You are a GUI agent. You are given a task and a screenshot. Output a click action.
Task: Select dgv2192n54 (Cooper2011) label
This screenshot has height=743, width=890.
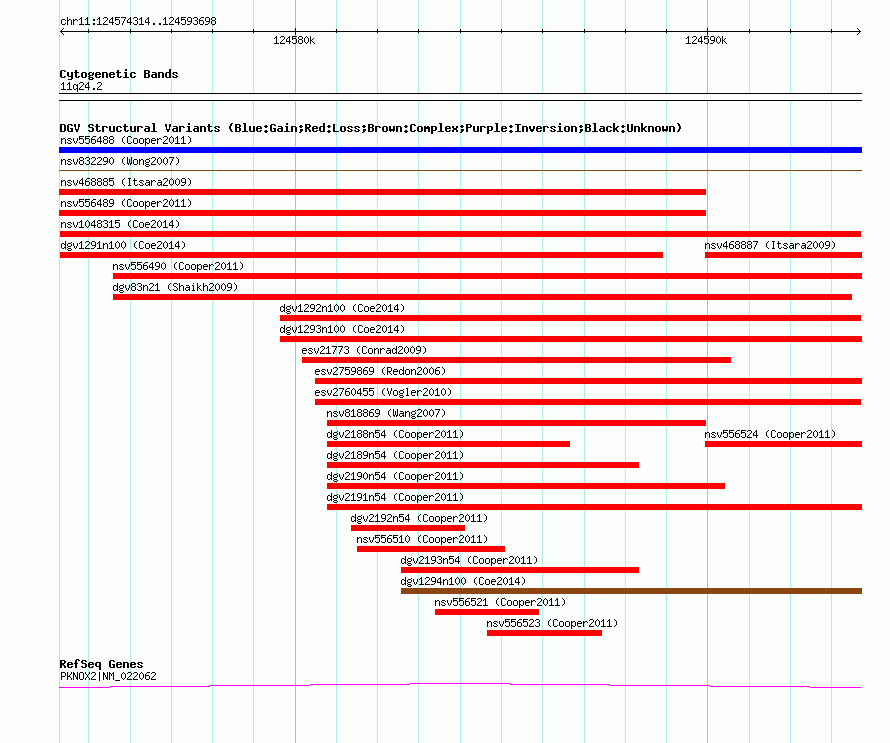pos(419,518)
